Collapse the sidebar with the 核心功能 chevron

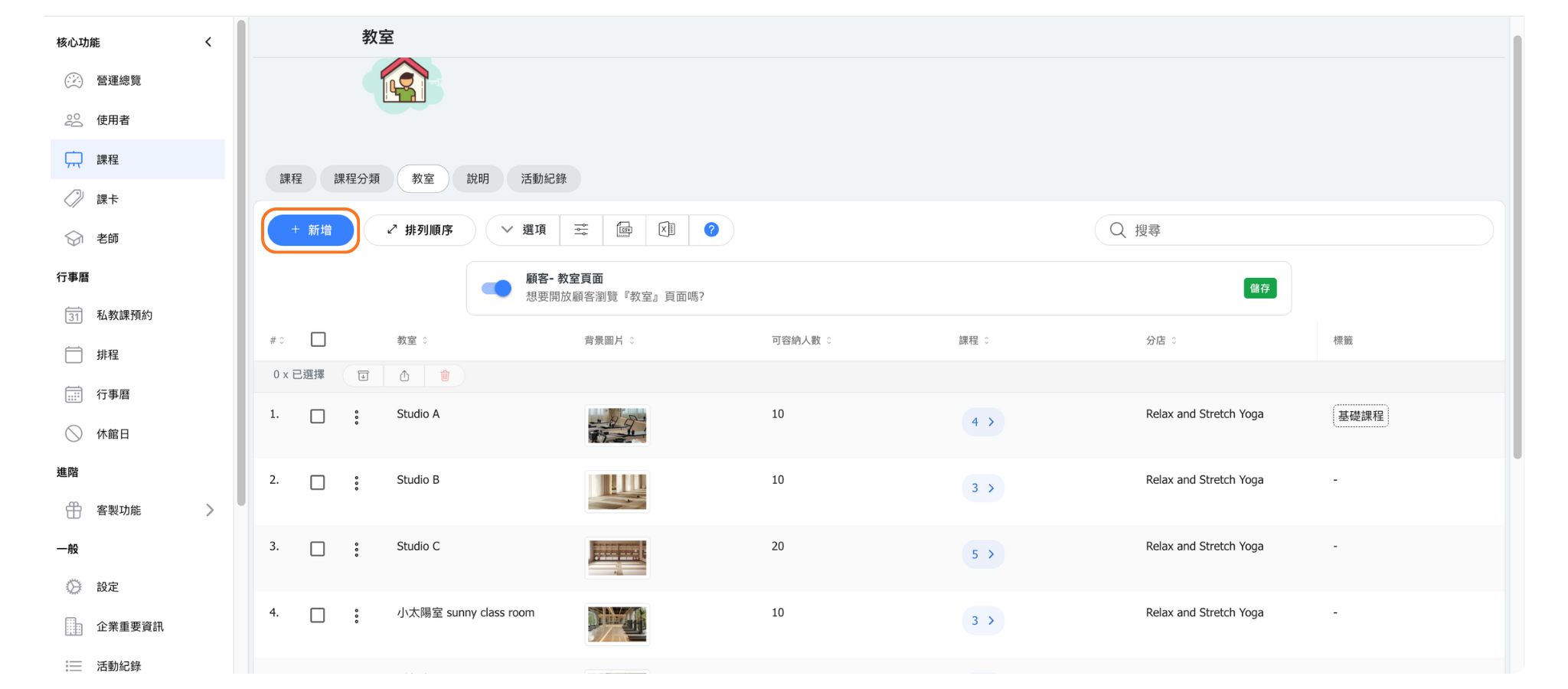coord(208,42)
